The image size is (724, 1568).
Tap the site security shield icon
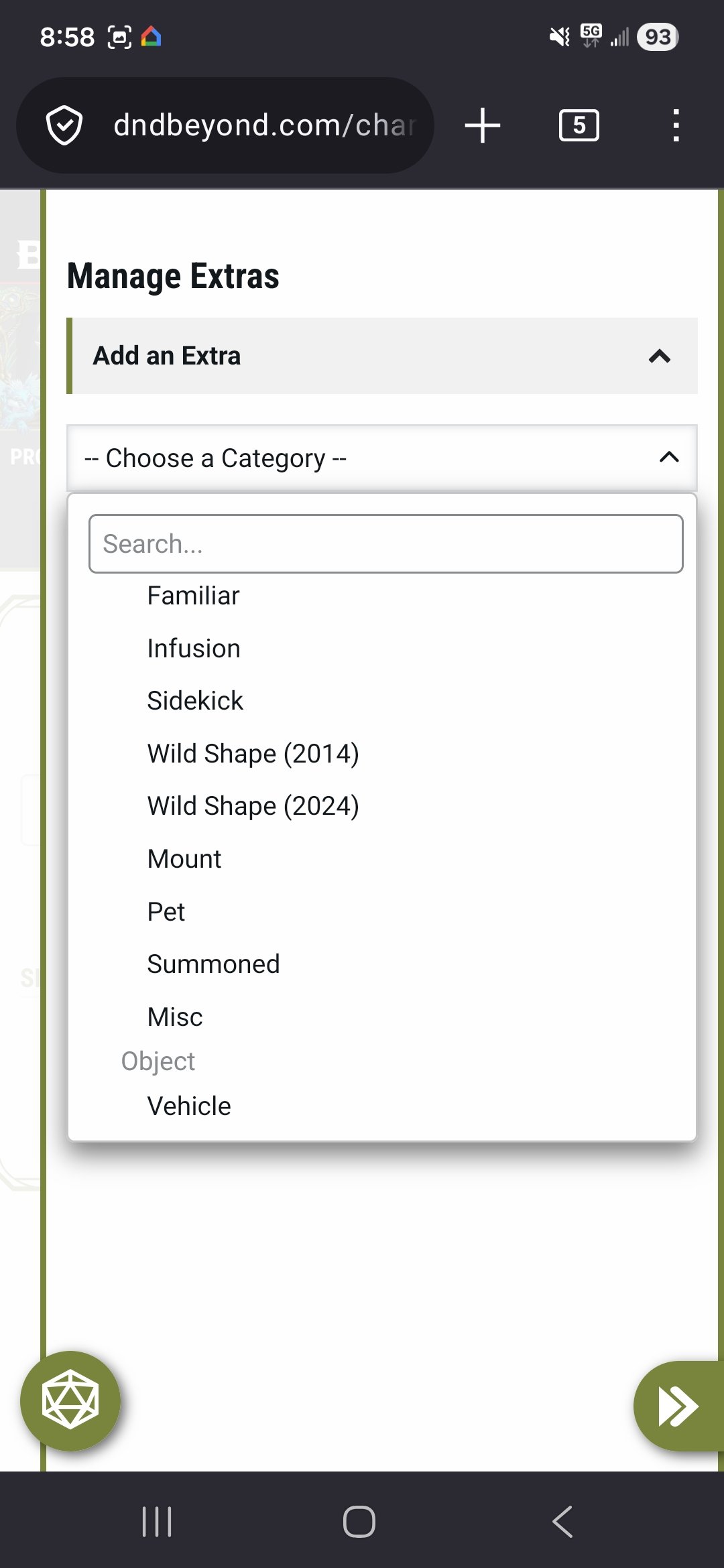tap(64, 125)
